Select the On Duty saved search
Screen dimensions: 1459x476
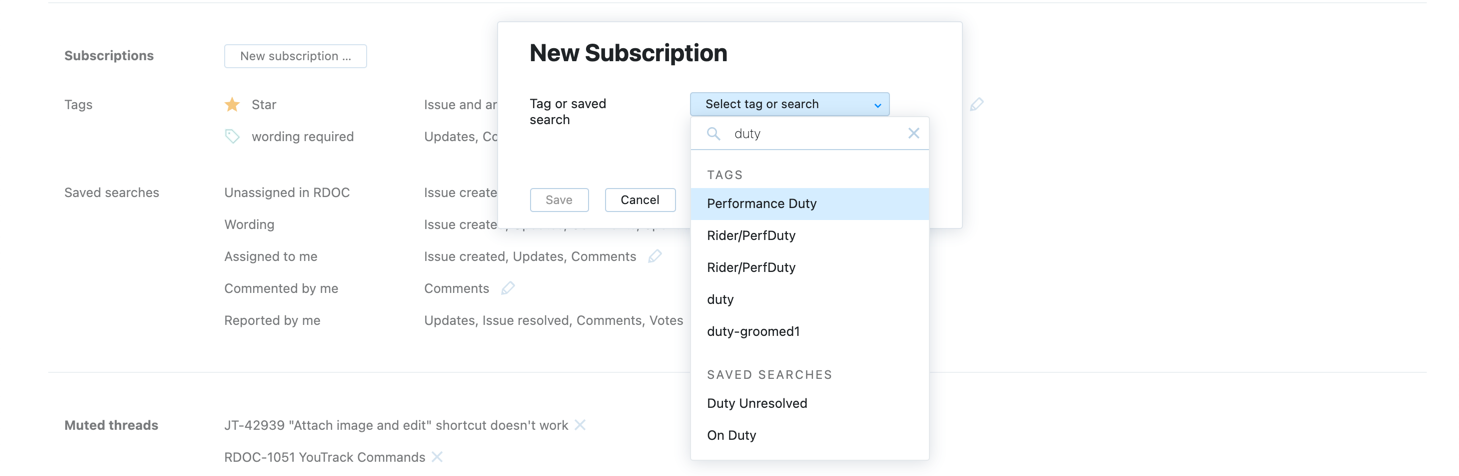tap(731, 435)
